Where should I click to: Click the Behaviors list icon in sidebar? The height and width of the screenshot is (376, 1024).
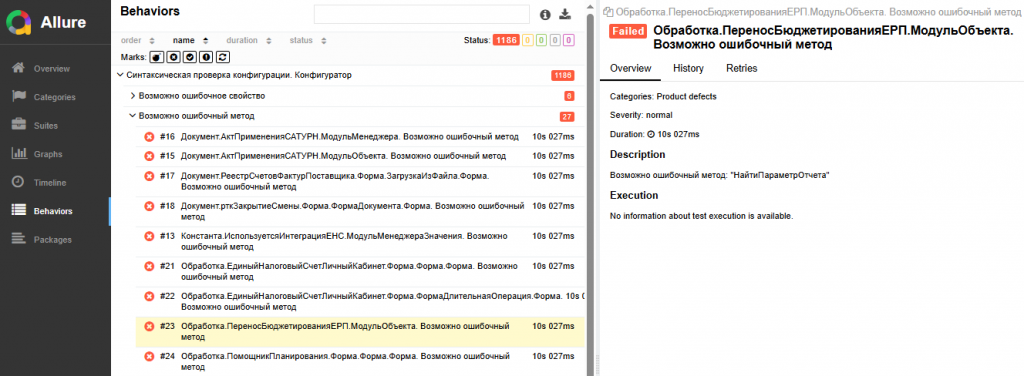click(19, 211)
